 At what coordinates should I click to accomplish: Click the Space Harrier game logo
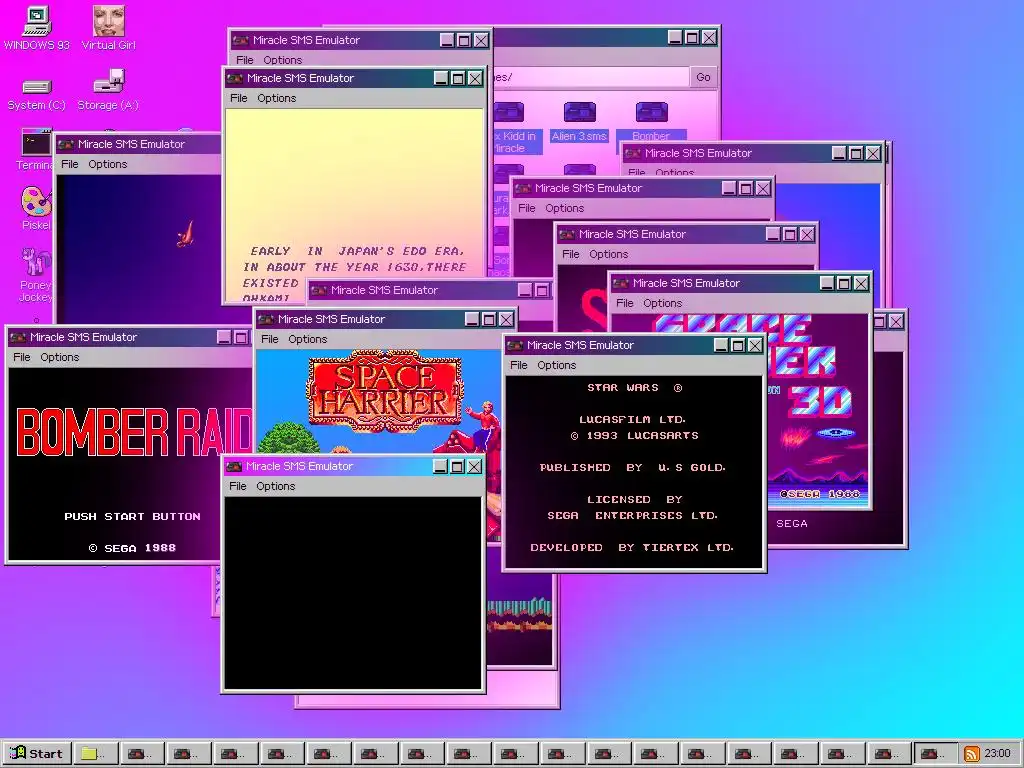(385, 391)
